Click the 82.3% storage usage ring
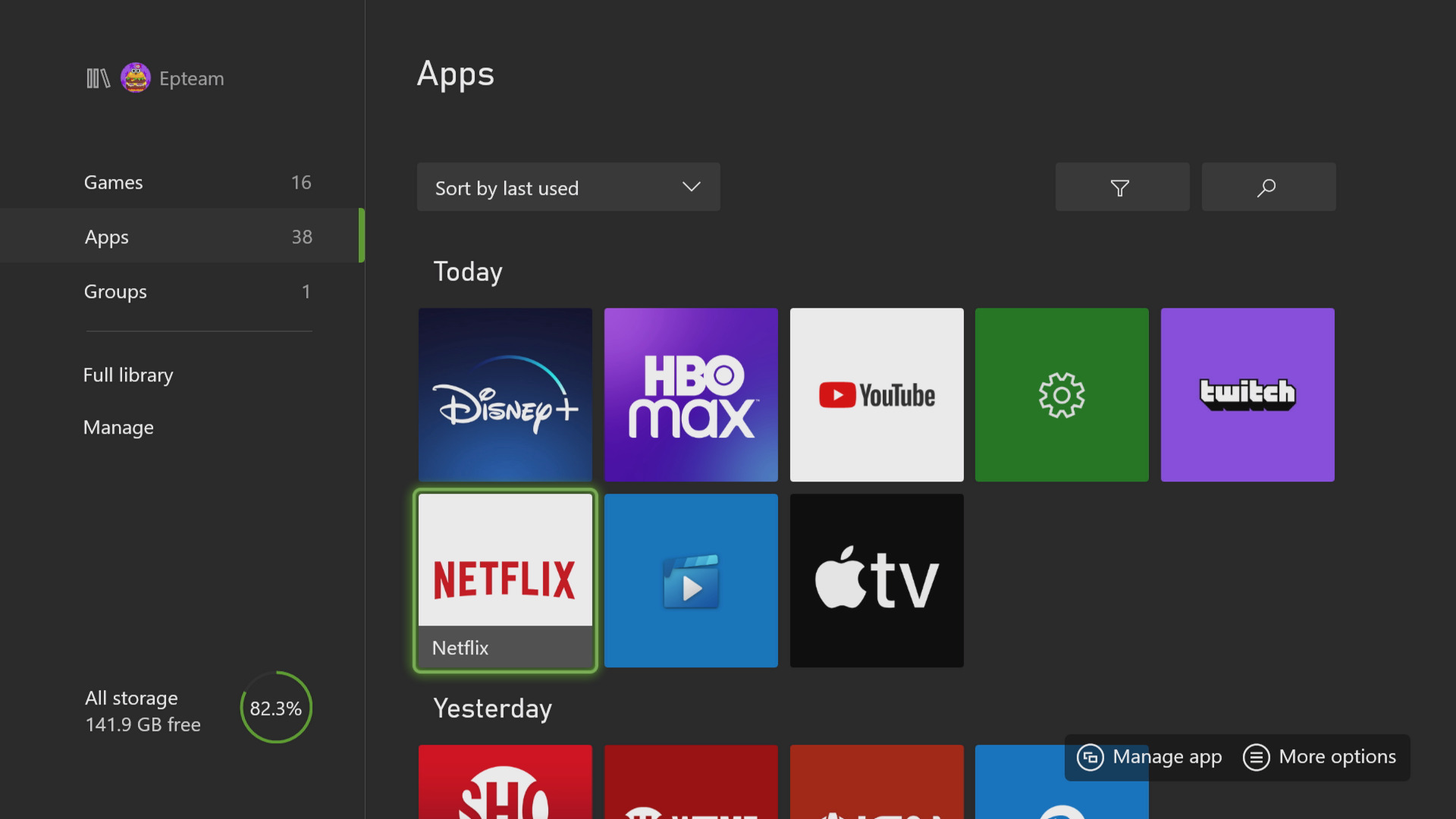 276,708
